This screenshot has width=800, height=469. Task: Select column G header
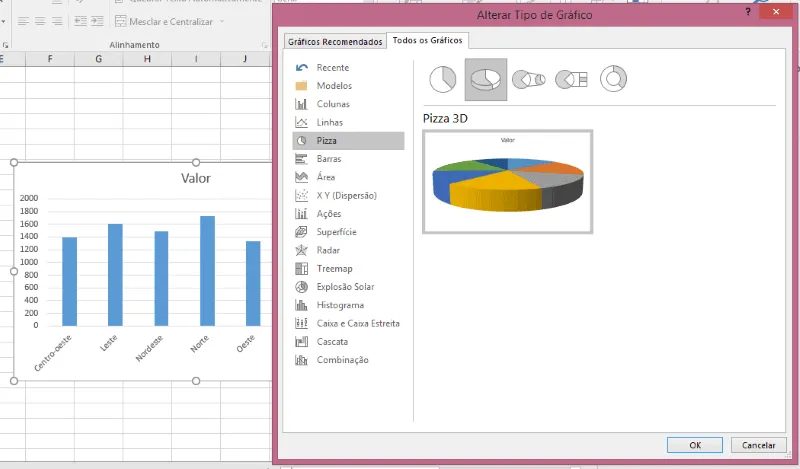[x=98, y=59]
